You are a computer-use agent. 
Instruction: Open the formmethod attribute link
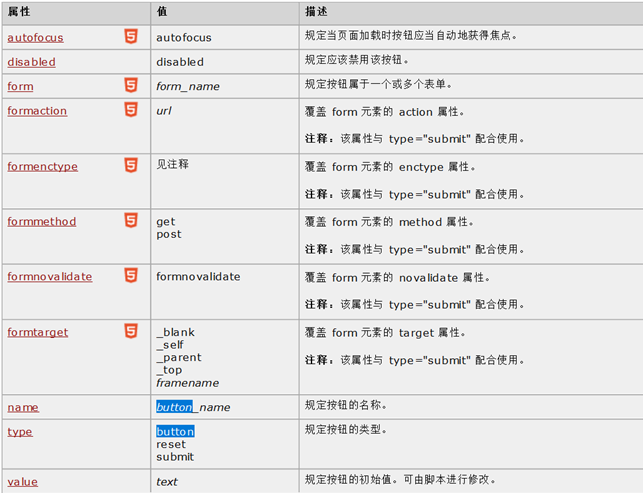click(42, 221)
